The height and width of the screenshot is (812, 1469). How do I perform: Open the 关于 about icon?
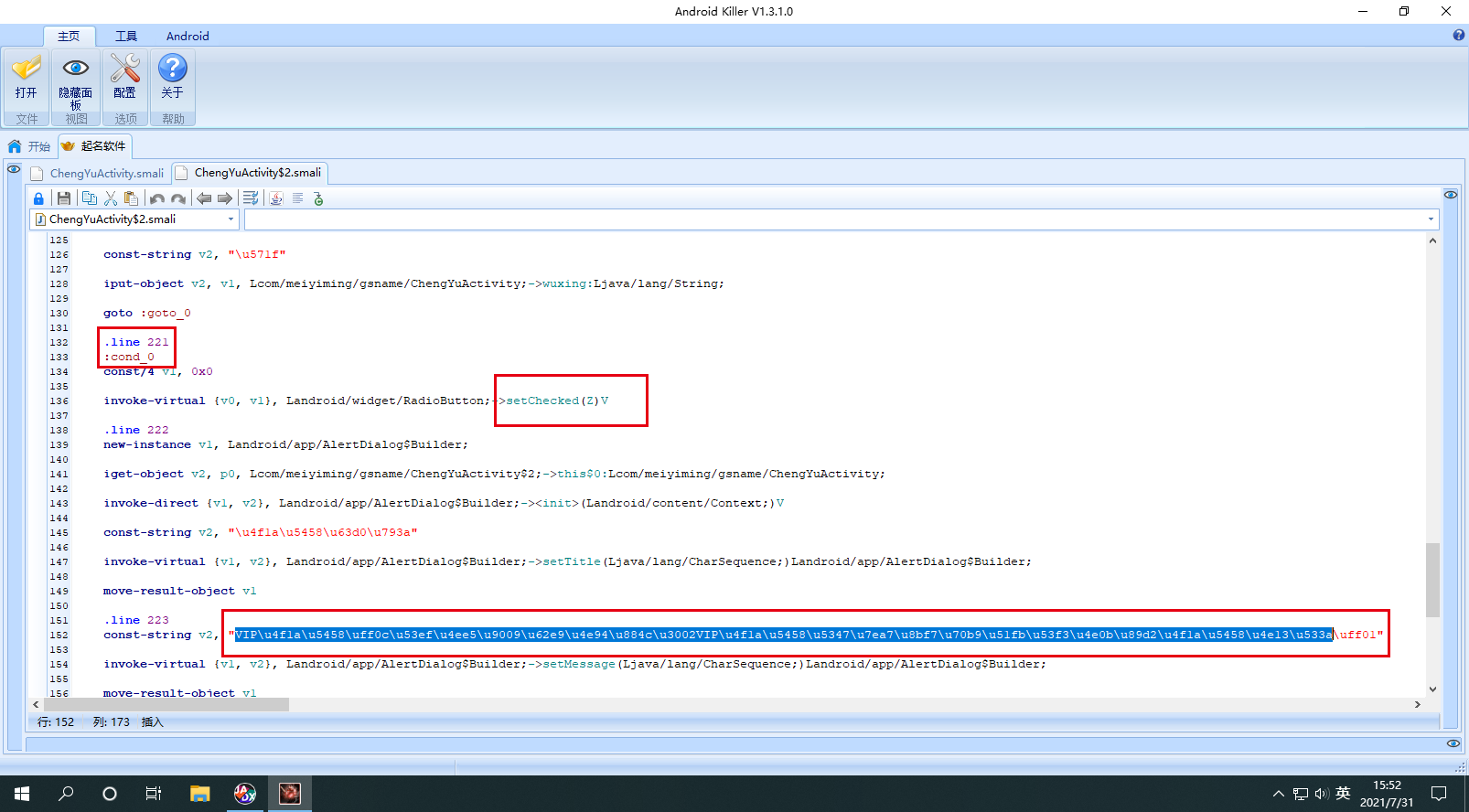point(173,77)
